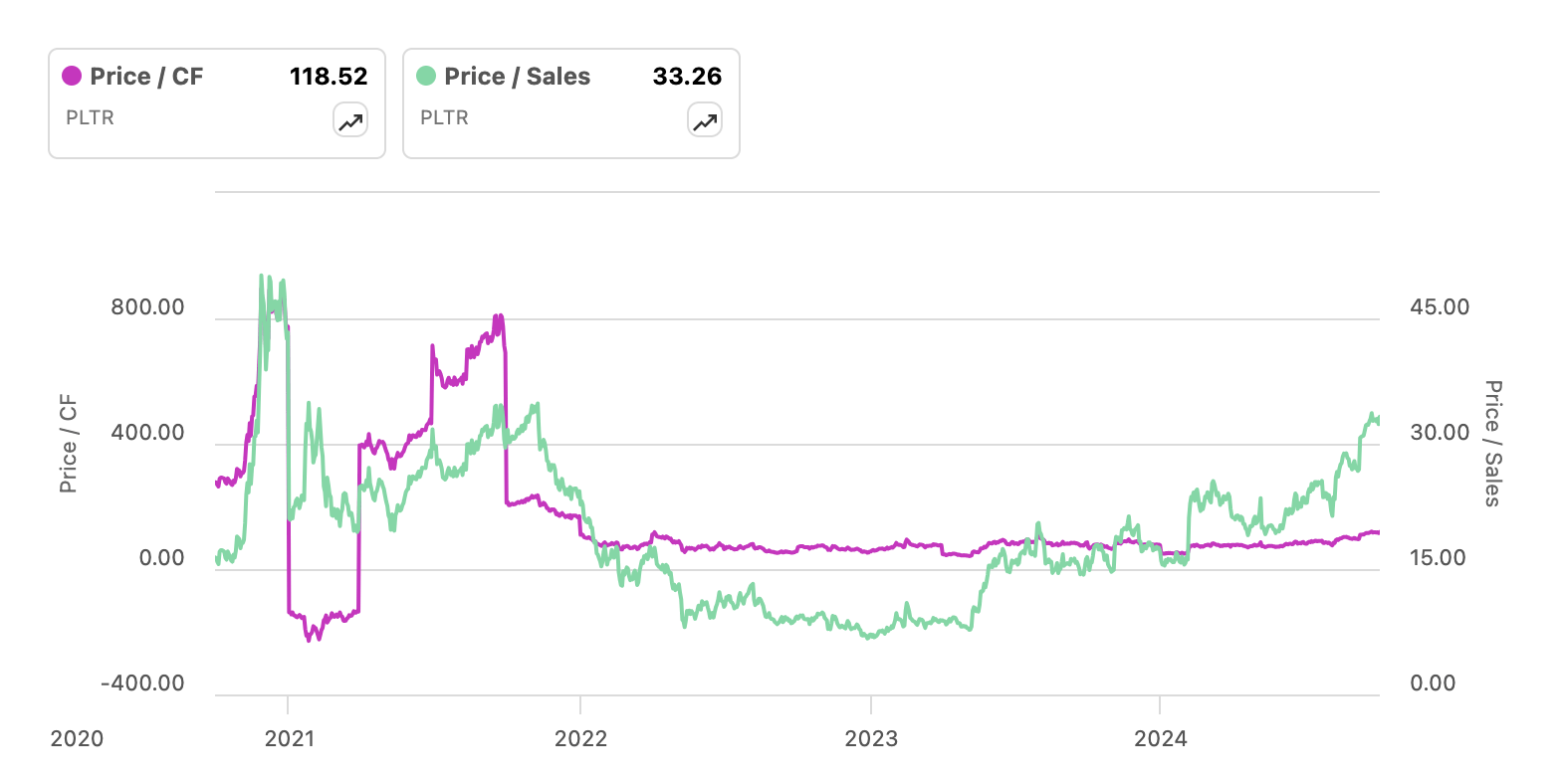Select the Price / CF legend label
The image size is (1561, 784).
pyautogui.click(x=146, y=77)
